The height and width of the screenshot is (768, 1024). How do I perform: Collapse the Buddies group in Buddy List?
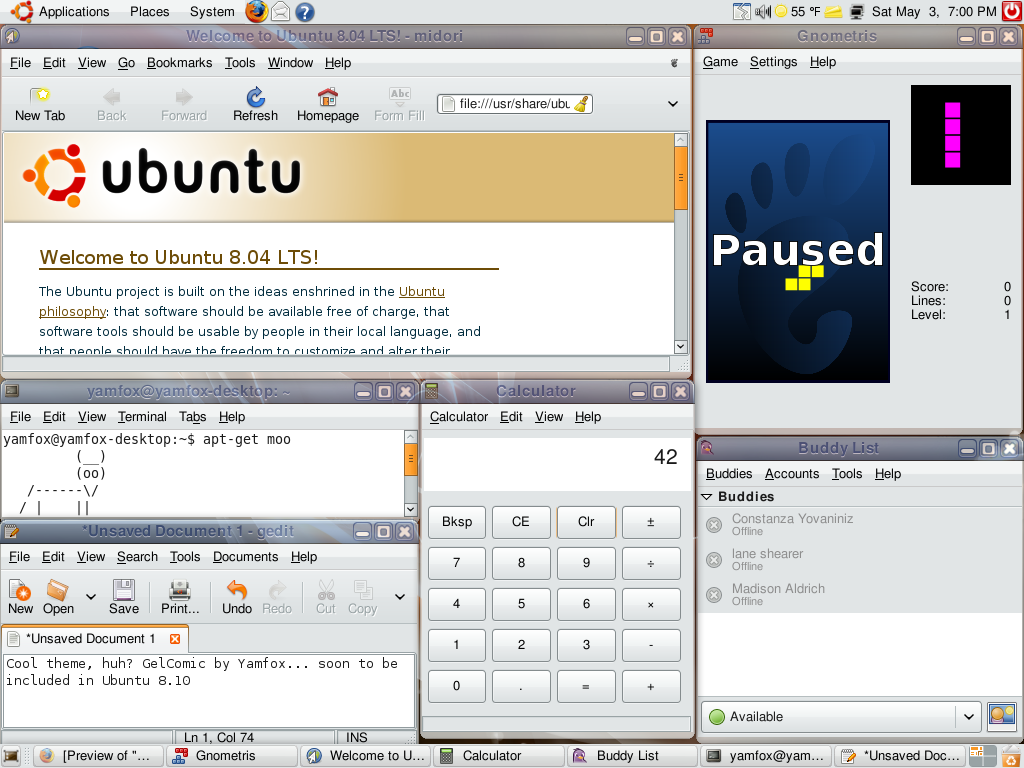(707, 496)
